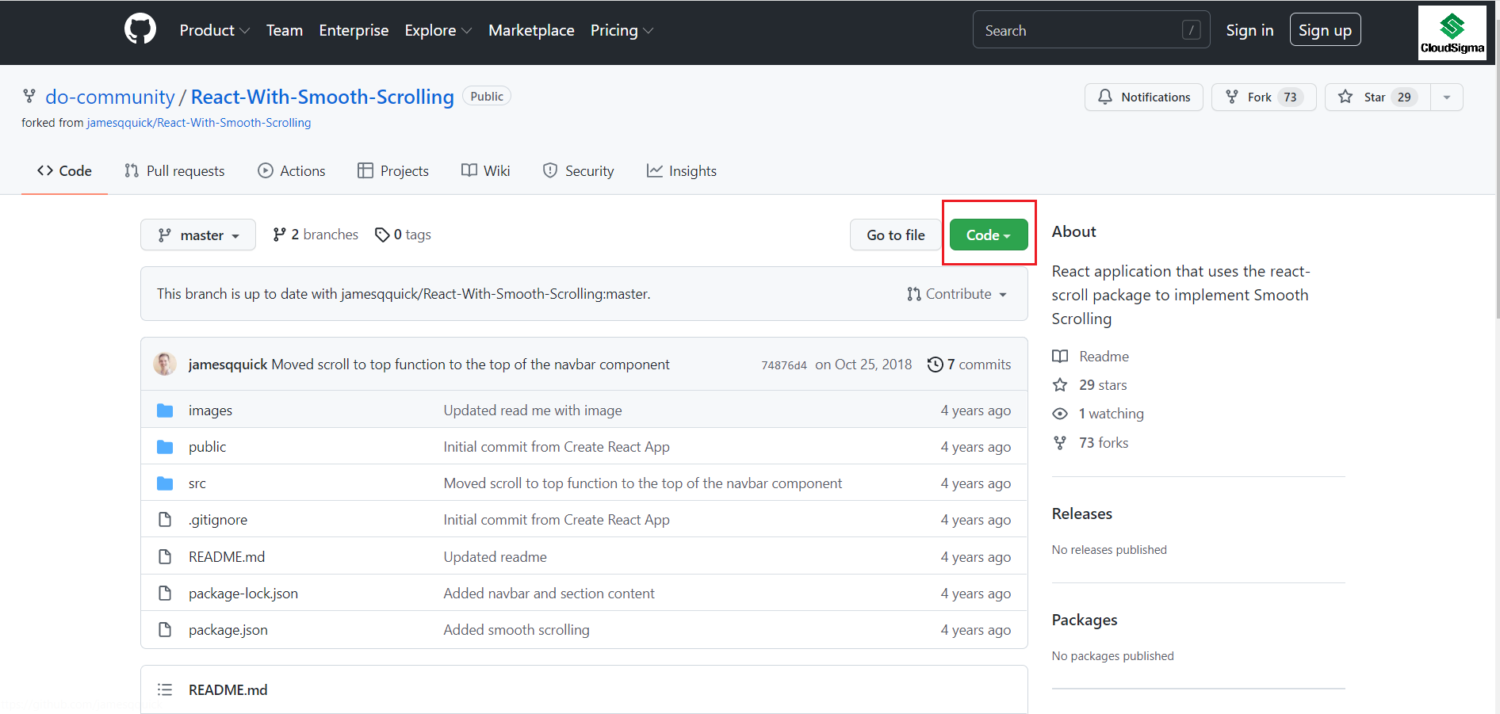Open the green Code dropdown
The height and width of the screenshot is (714, 1500).
[x=988, y=235]
